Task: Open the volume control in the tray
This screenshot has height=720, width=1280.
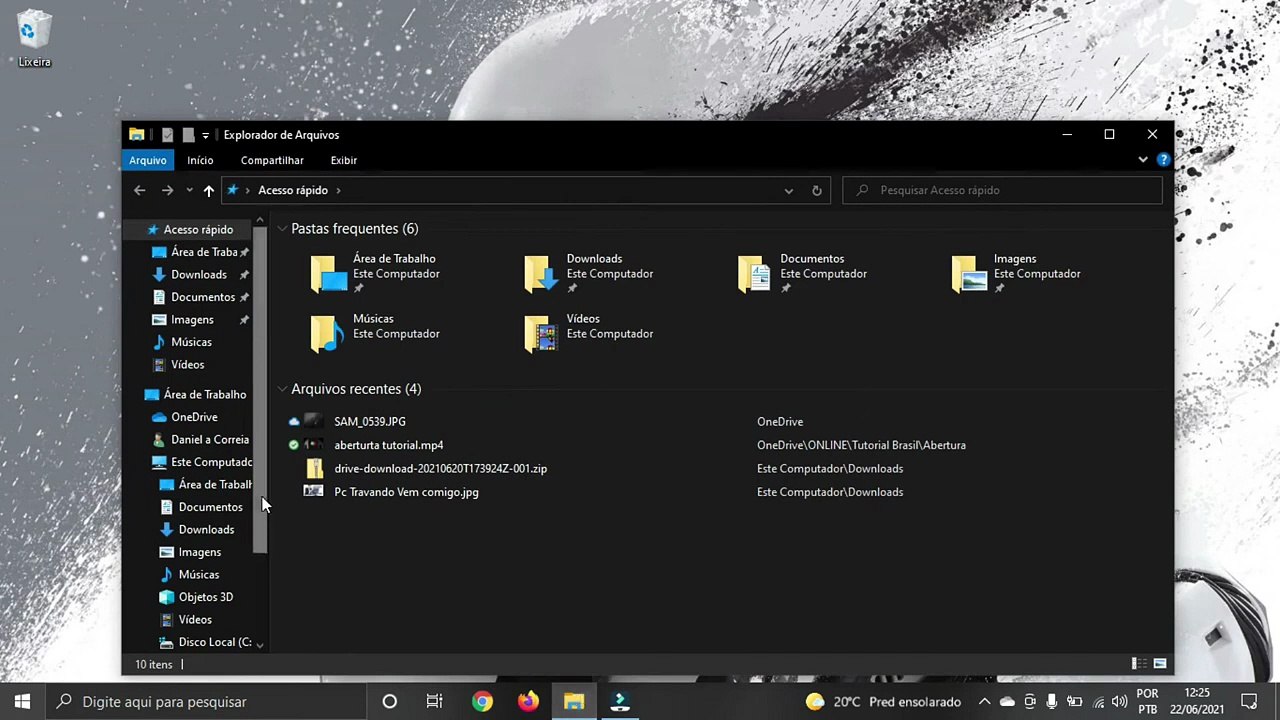Action: point(1119,702)
